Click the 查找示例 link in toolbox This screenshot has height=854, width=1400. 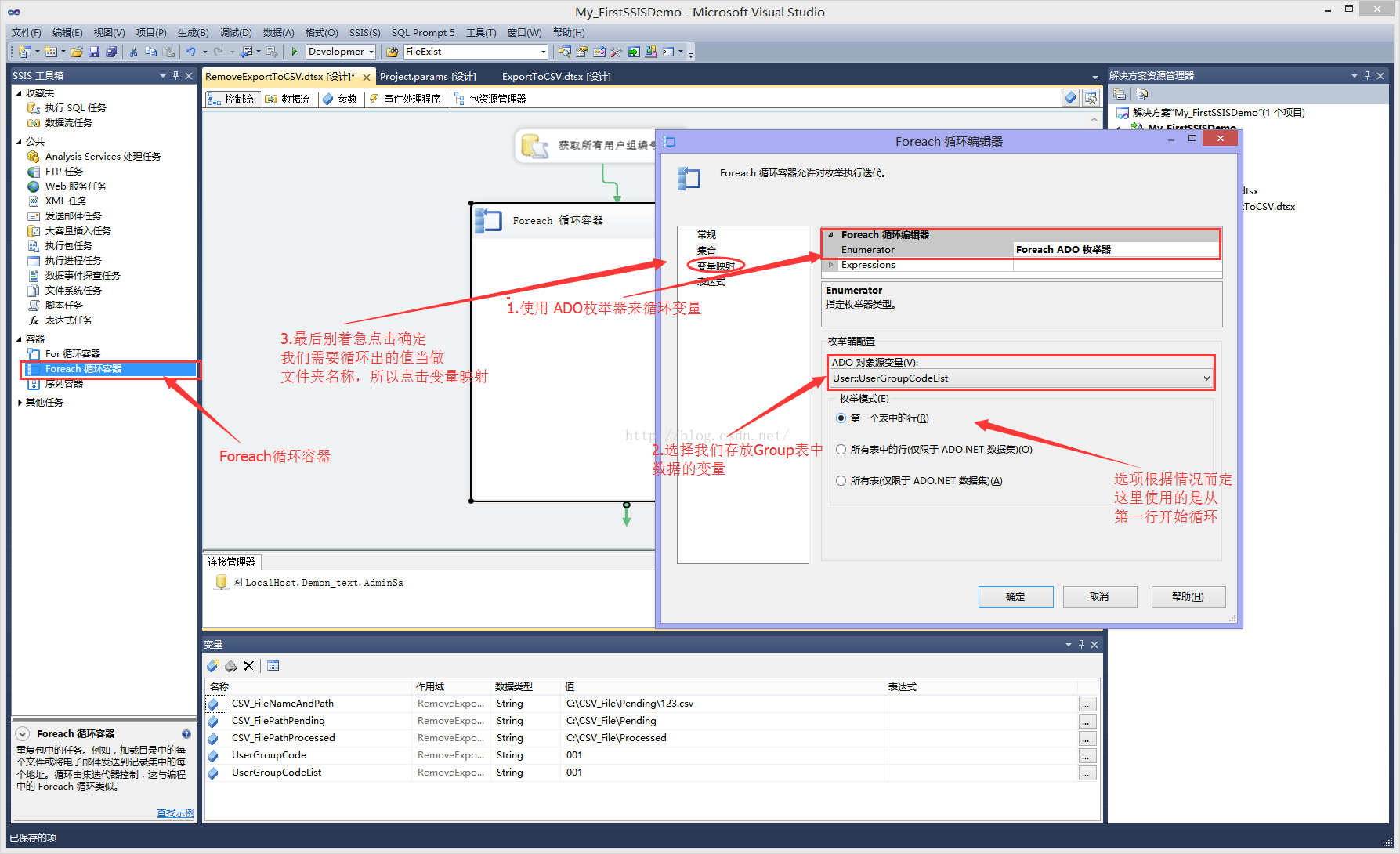(175, 813)
